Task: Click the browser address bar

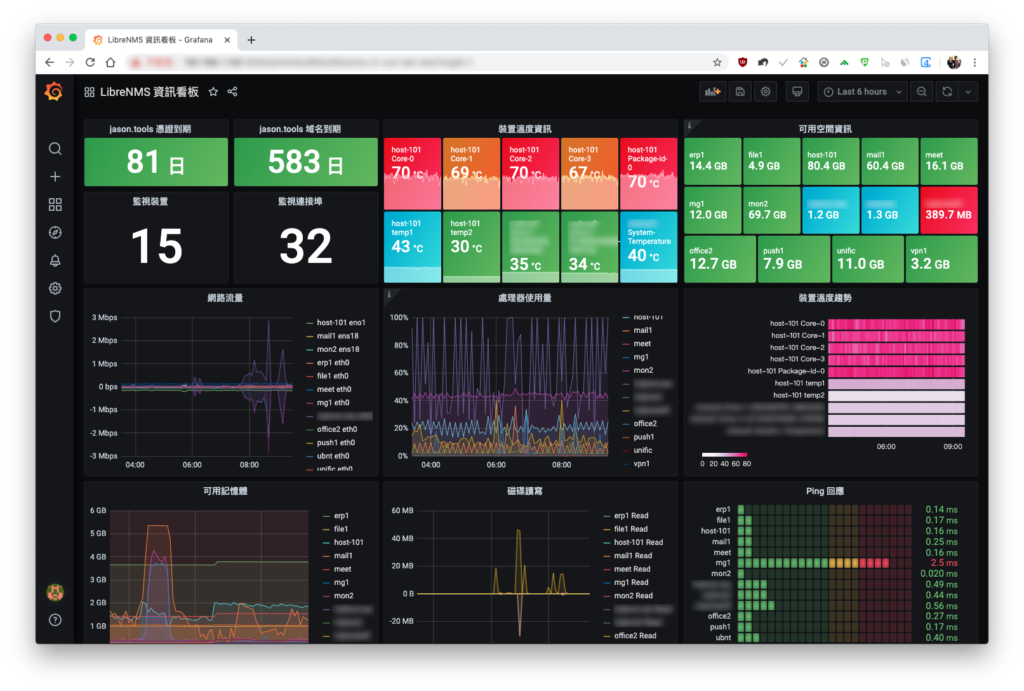Action: pyautogui.click(x=418, y=63)
